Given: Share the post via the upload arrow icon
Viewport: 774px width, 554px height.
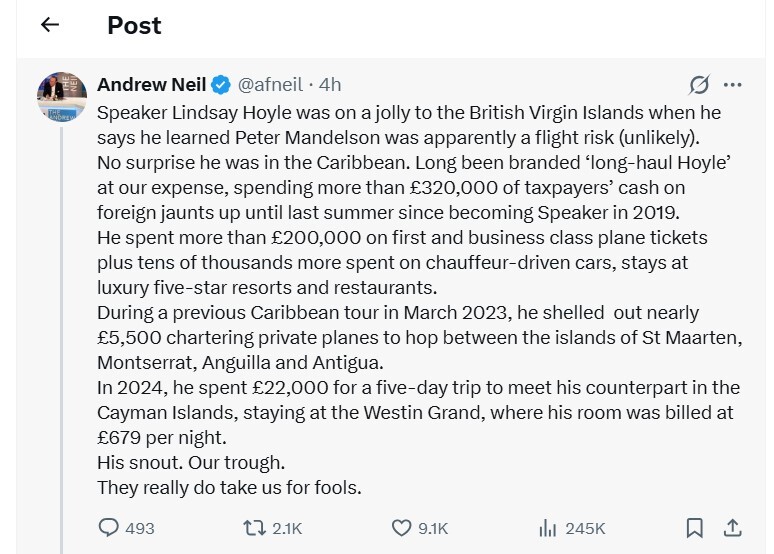Looking at the screenshot, I should click(732, 528).
